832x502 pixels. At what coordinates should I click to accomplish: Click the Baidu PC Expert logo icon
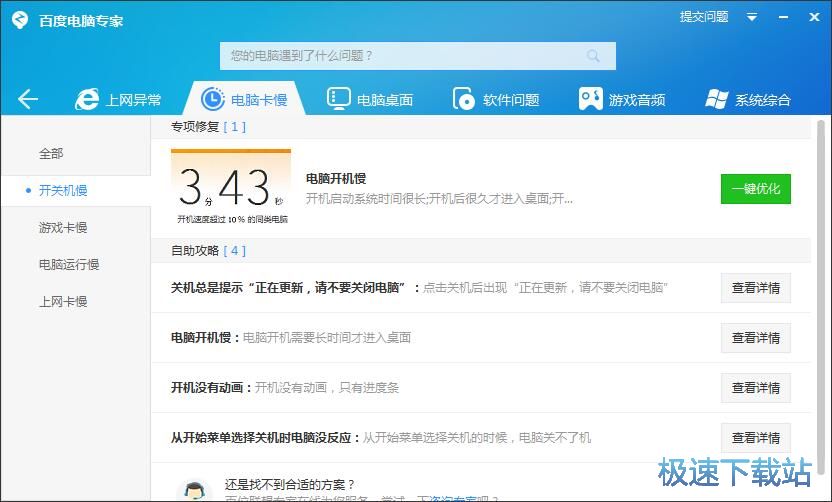pyautogui.click(x=20, y=21)
